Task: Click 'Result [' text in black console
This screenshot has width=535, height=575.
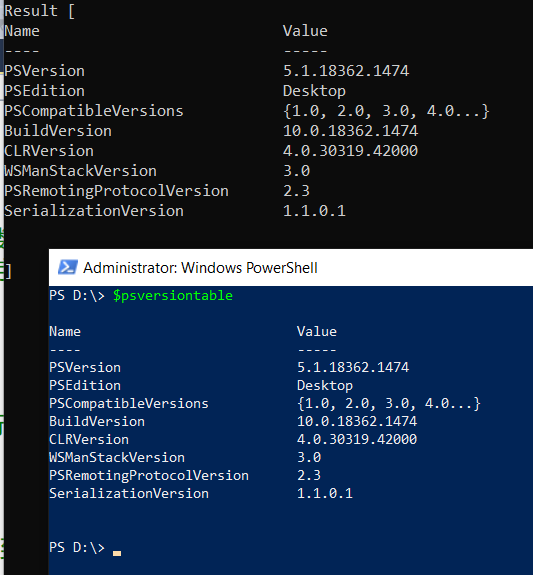Action: click(40, 11)
